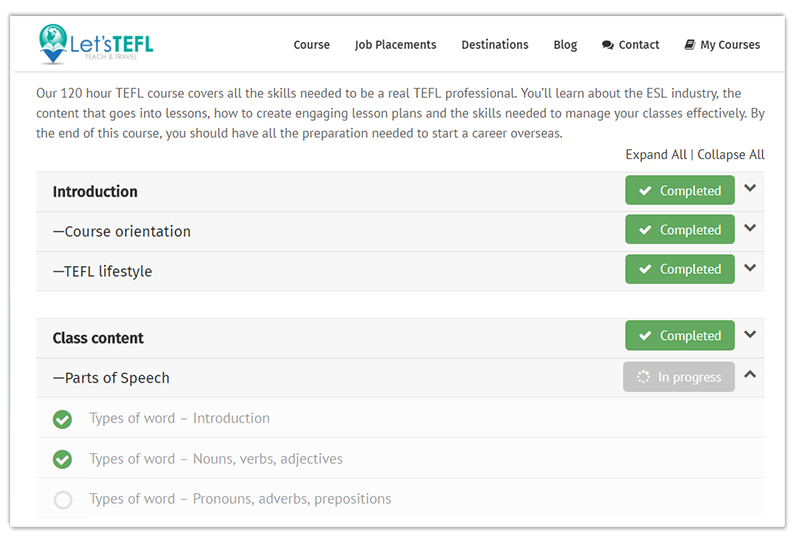Click the Collapse All link
The width and height of the screenshot is (800, 542).
pyautogui.click(x=731, y=155)
